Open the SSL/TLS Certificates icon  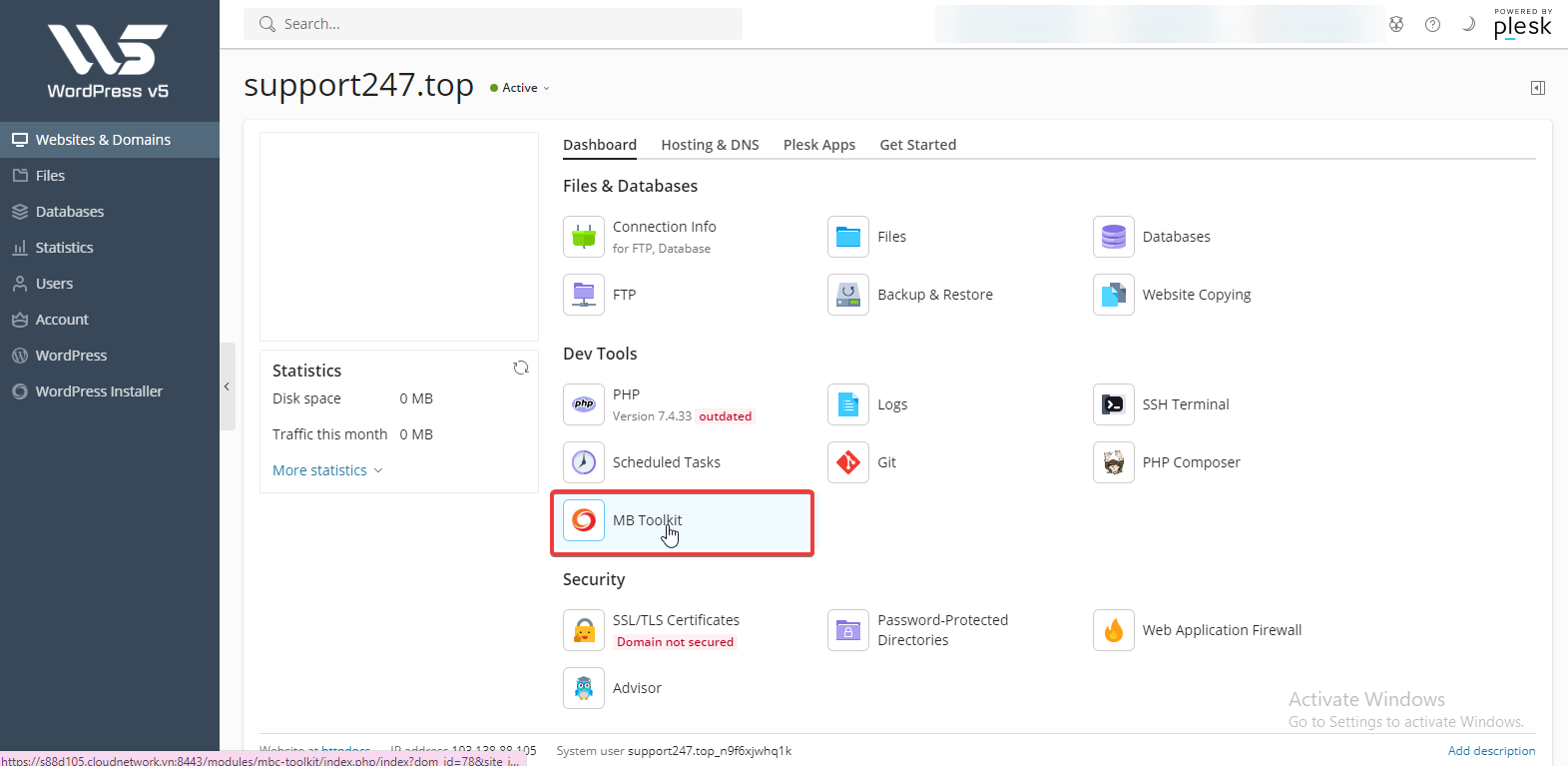pyautogui.click(x=584, y=630)
